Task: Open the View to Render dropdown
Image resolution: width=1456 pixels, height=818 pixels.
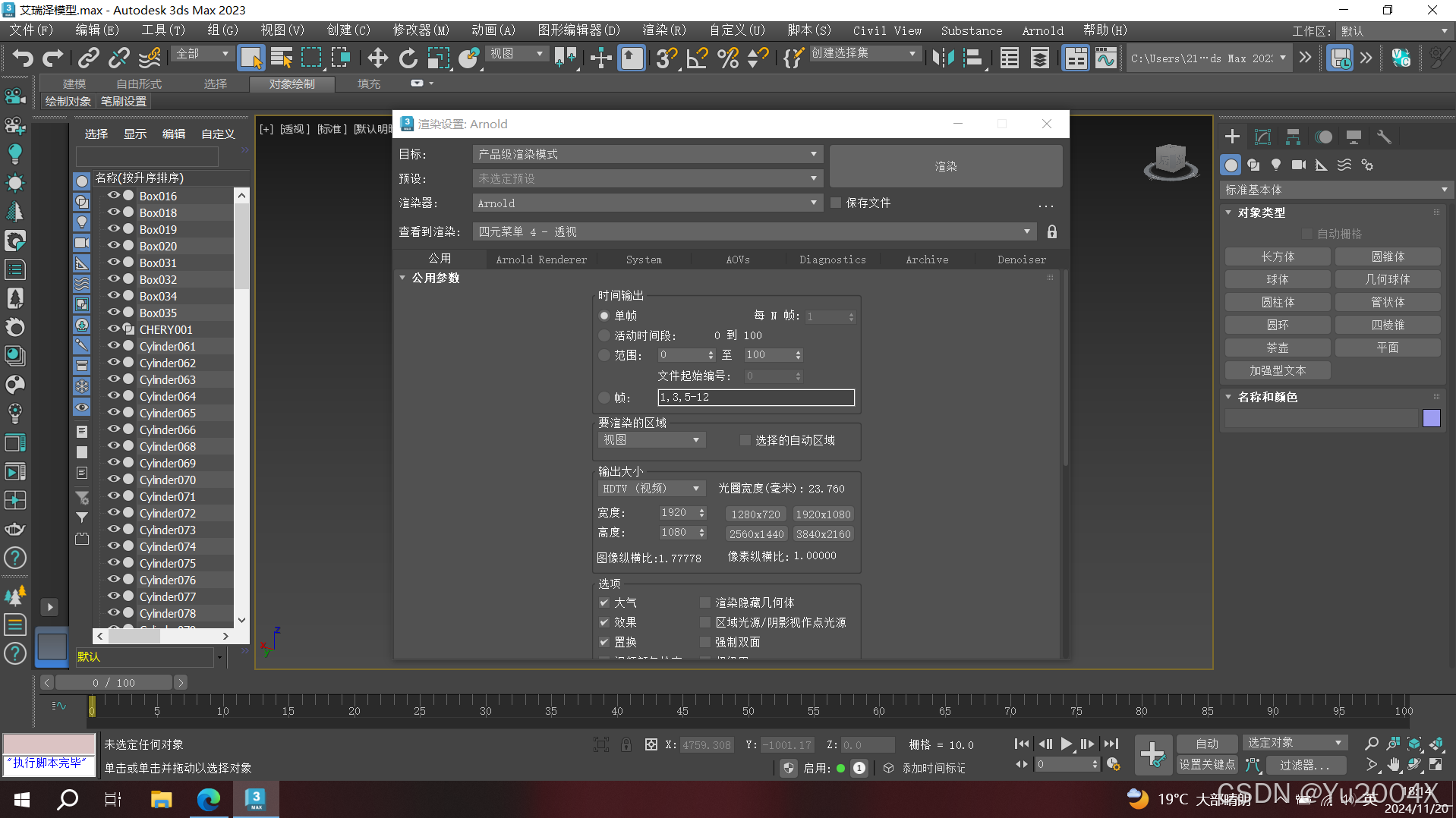Action: point(754,231)
